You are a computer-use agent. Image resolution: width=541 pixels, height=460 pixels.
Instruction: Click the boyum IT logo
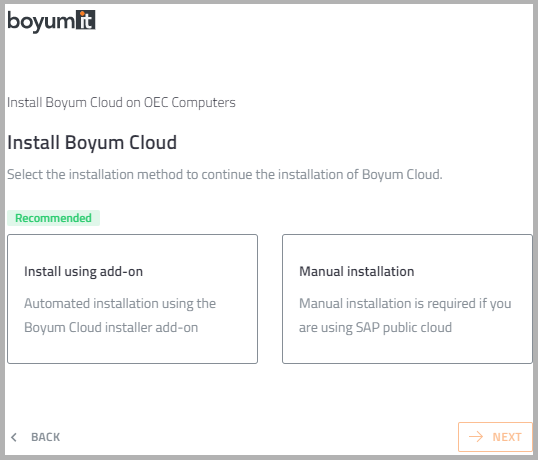51,21
